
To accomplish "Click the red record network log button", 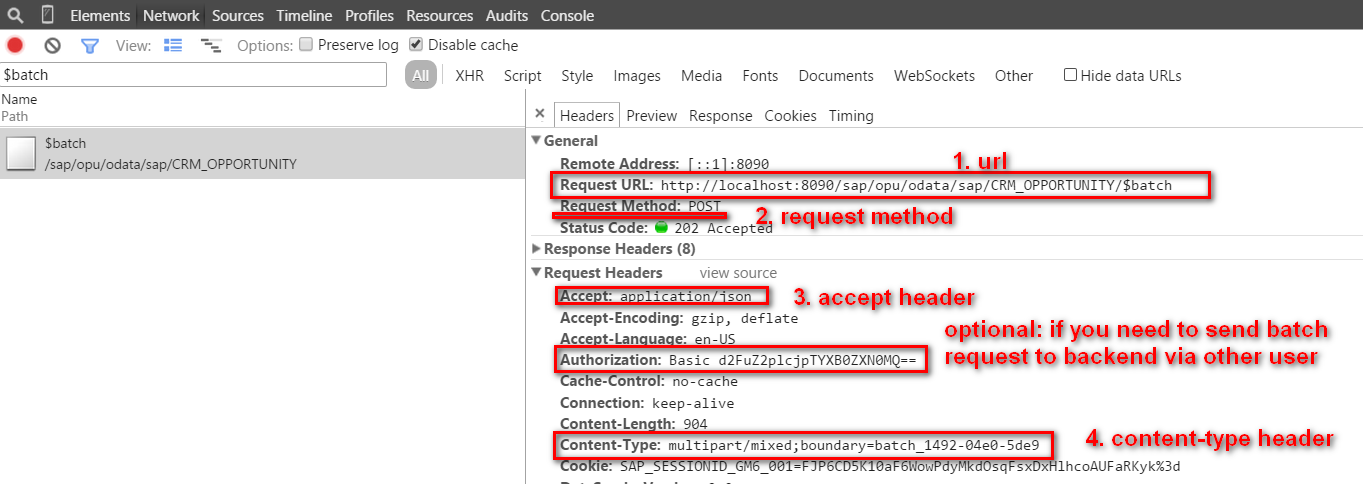I will (x=15, y=45).
